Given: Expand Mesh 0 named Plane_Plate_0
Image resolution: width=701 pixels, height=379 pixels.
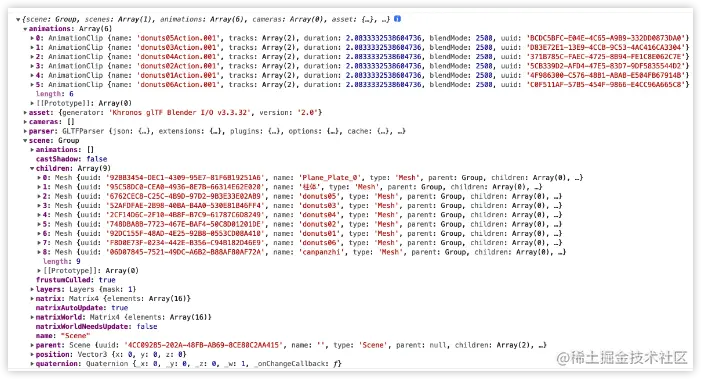Looking at the screenshot, I should 39,177.
